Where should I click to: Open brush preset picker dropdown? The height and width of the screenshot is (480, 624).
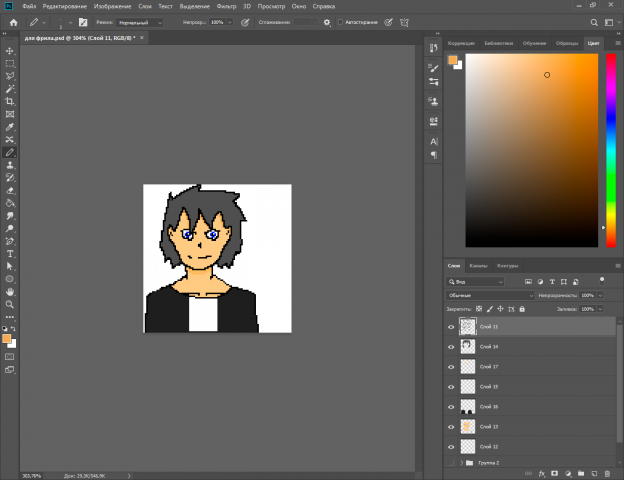(x=70, y=23)
